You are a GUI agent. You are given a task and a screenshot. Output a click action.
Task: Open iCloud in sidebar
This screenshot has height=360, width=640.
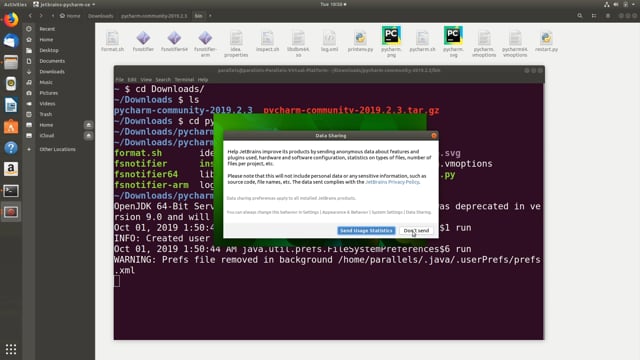(47, 136)
